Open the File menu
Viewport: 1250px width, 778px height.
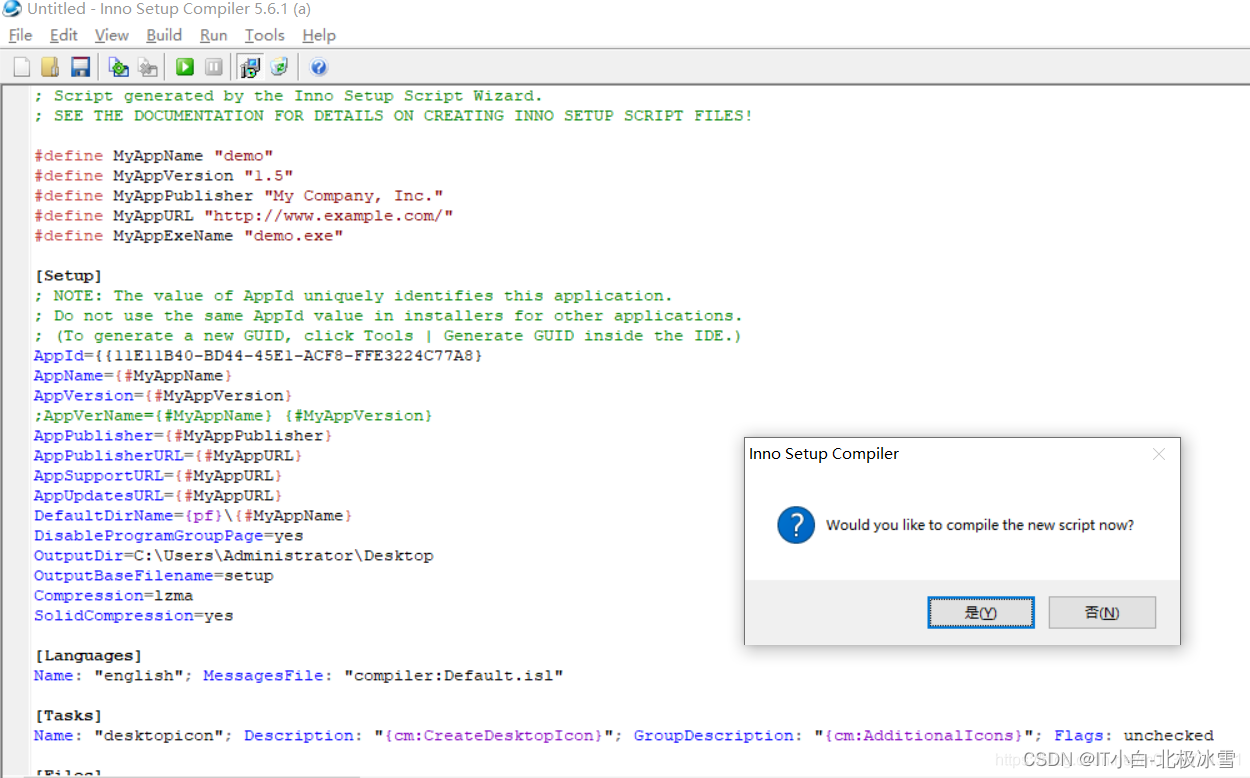click(20, 35)
